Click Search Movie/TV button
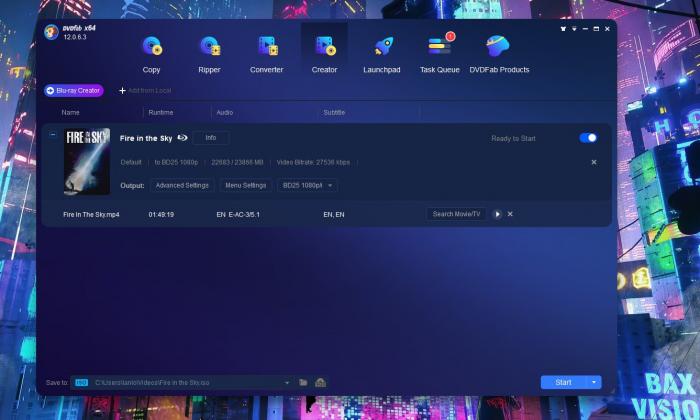 (456, 214)
